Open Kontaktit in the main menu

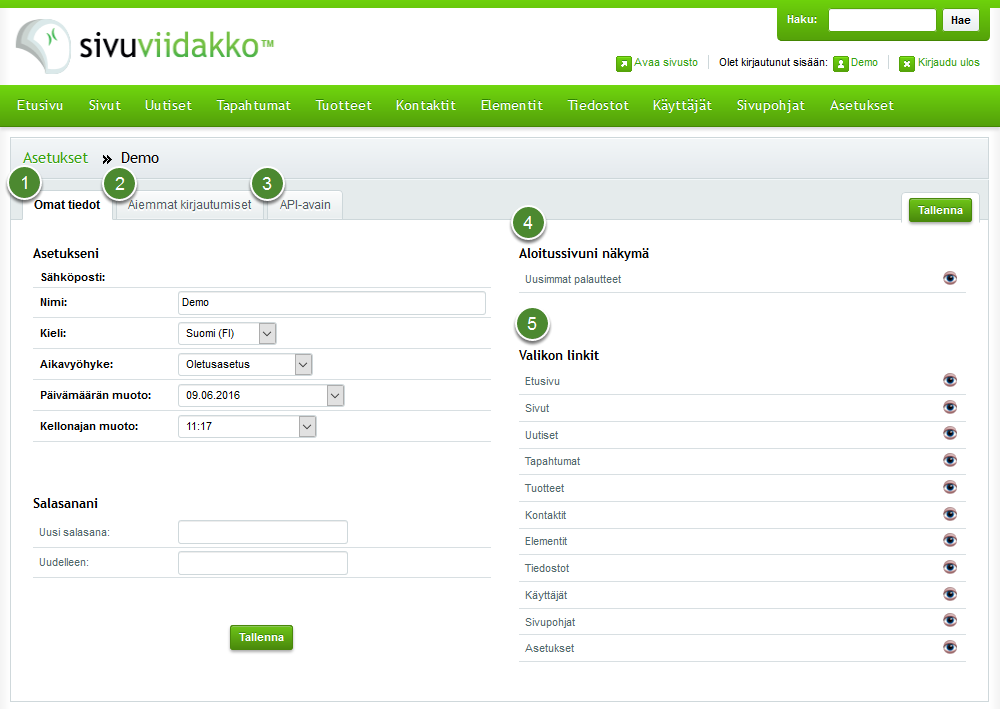(425, 106)
